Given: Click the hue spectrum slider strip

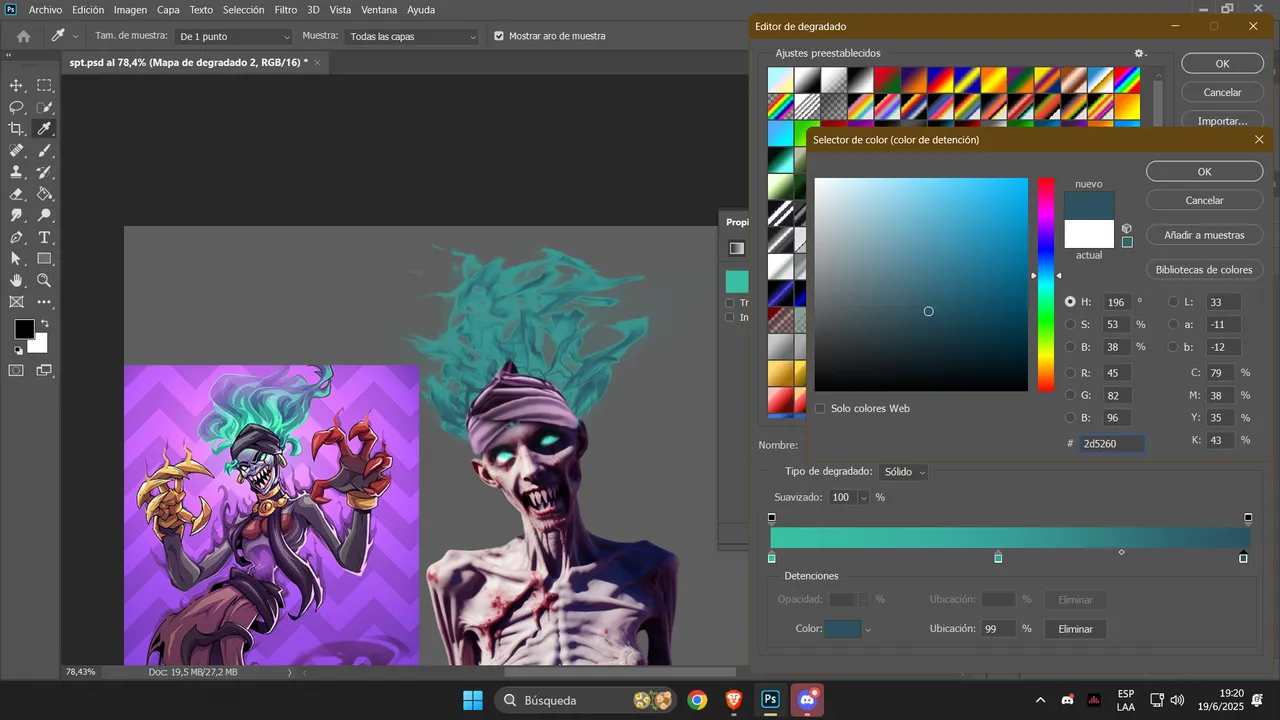Looking at the screenshot, I should click(x=1045, y=285).
